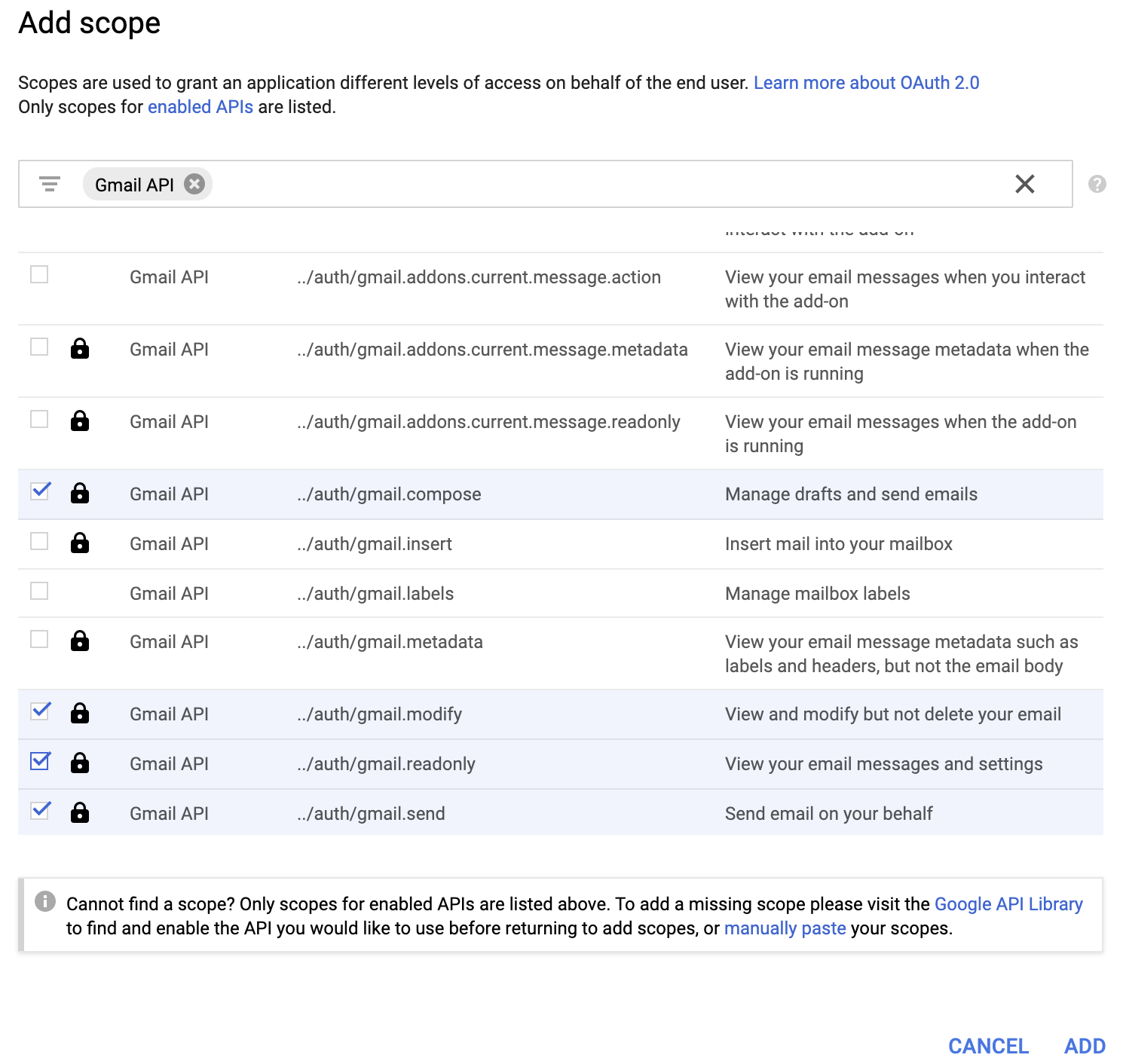
Task: Visit the Google API Library link
Action: 1008,904
